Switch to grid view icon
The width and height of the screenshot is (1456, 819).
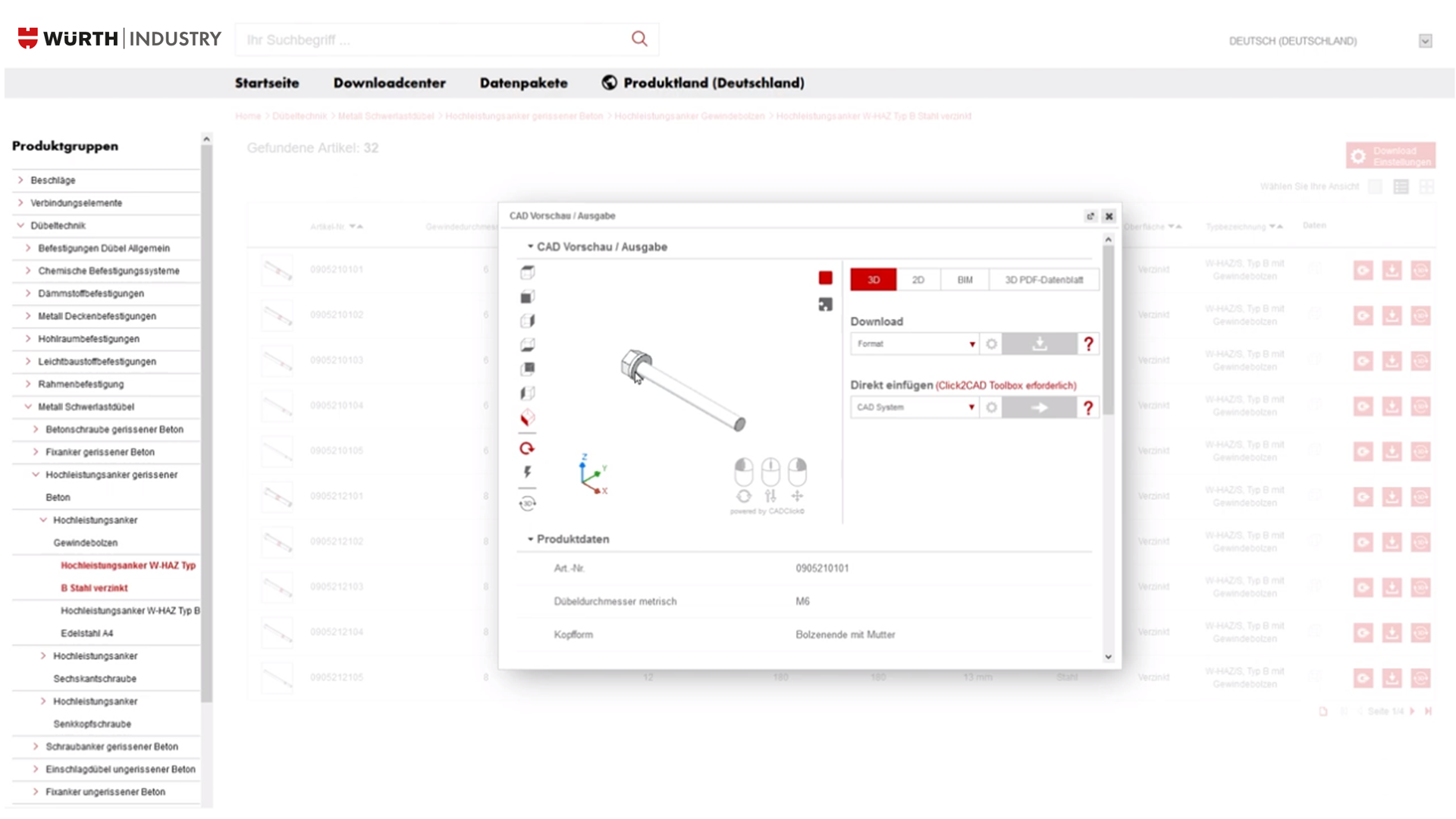(x=1426, y=187)
